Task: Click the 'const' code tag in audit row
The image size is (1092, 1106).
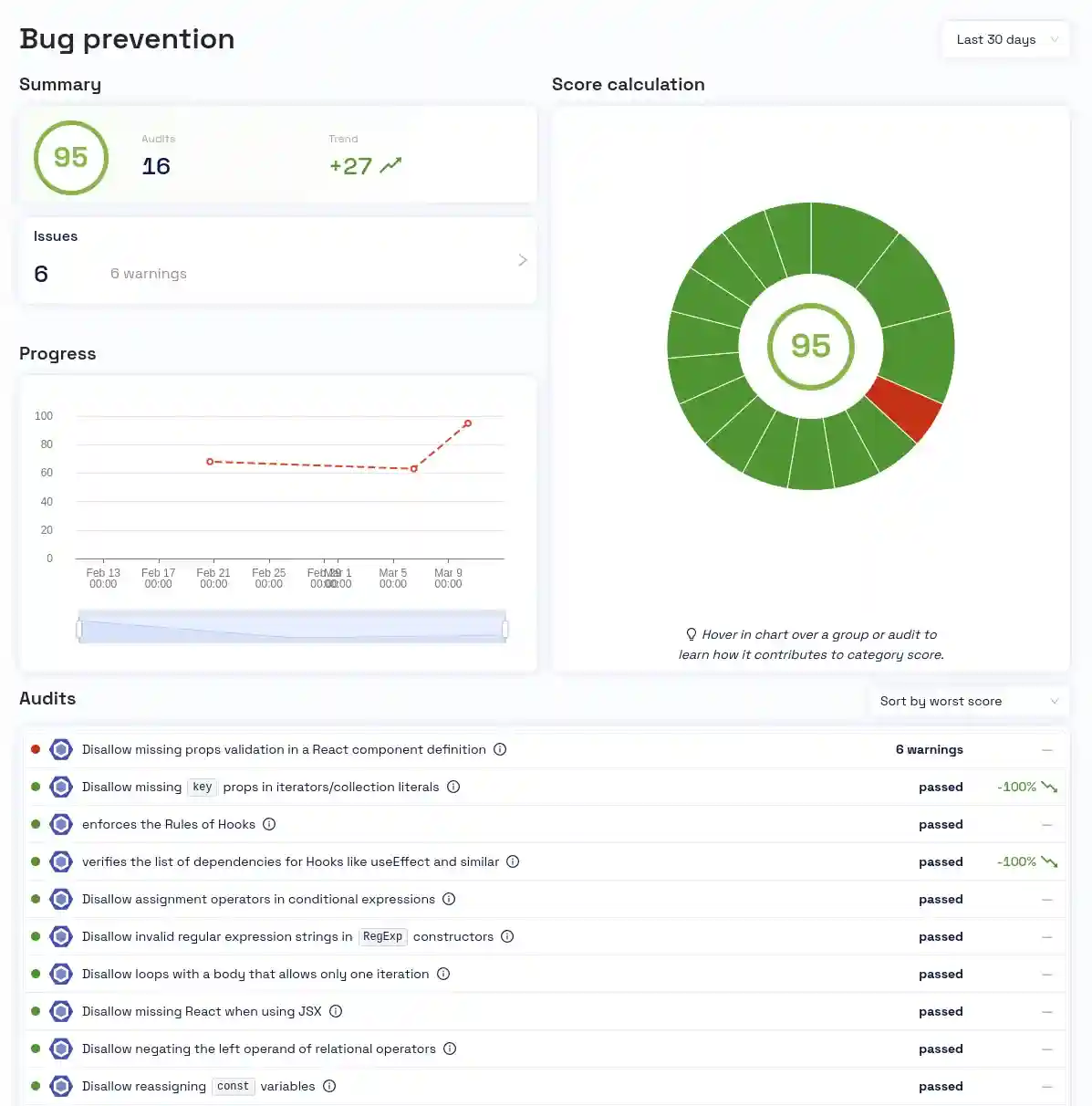Action: coord(233,1086)
